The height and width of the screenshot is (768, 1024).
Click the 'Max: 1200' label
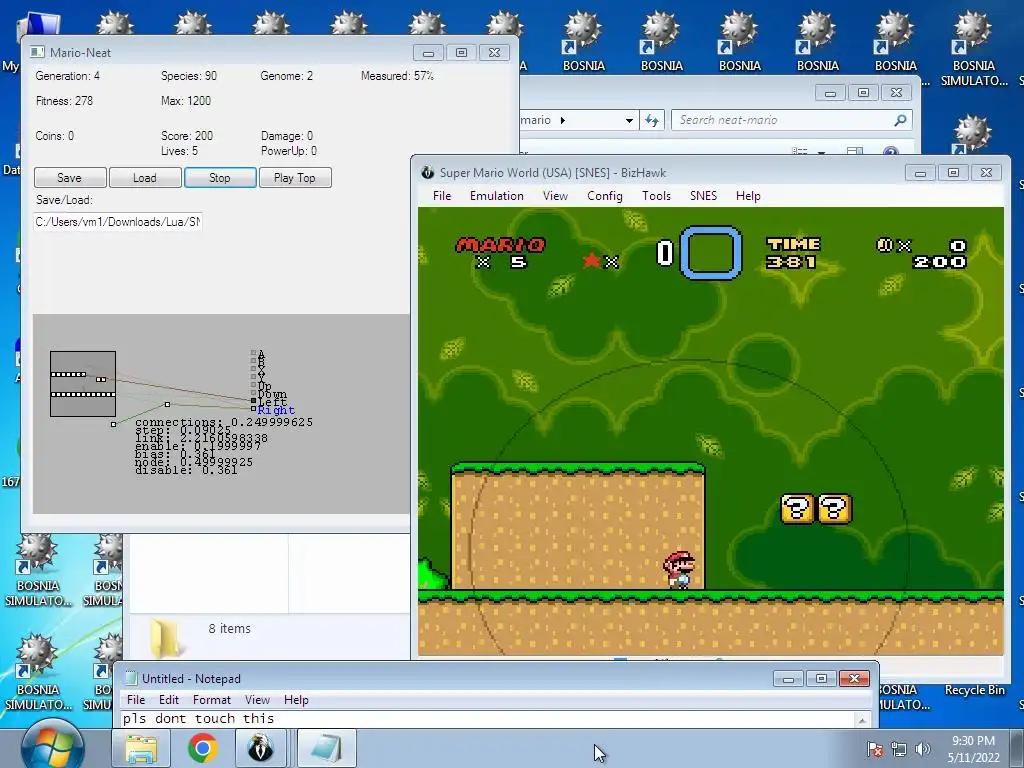tap(186, 101)
